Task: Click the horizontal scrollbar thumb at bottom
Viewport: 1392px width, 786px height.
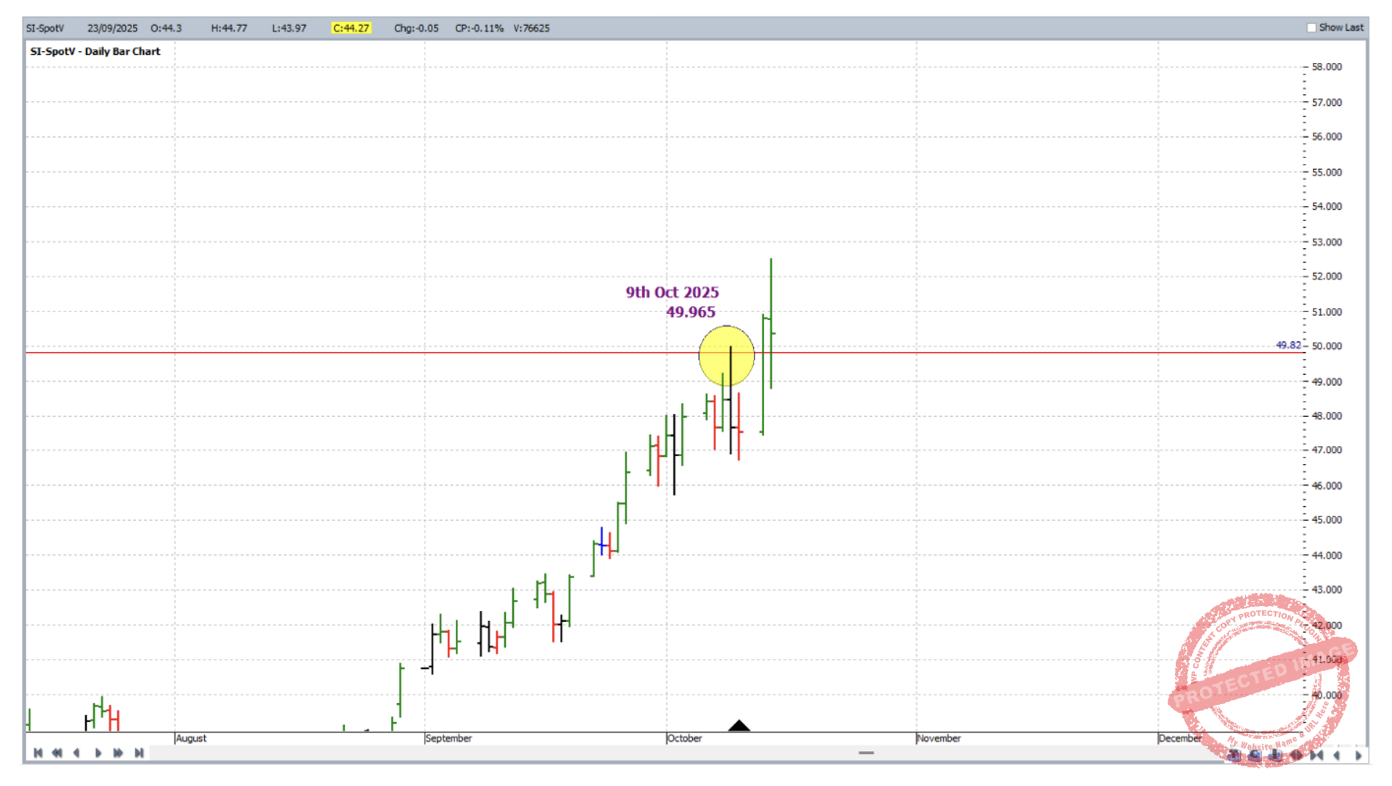Action: [x=866, y=753]
